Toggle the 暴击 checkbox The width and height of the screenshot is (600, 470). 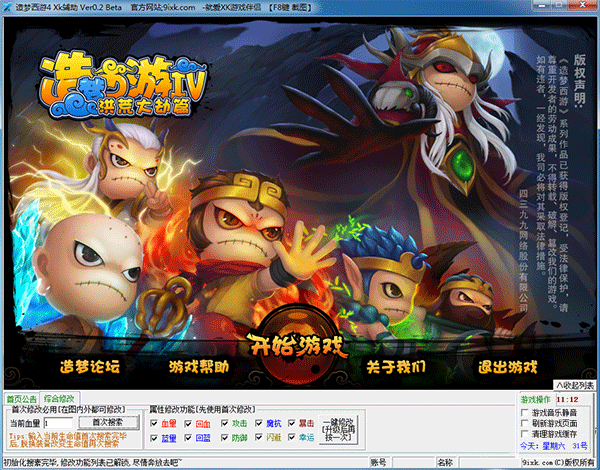coord(292,423)
